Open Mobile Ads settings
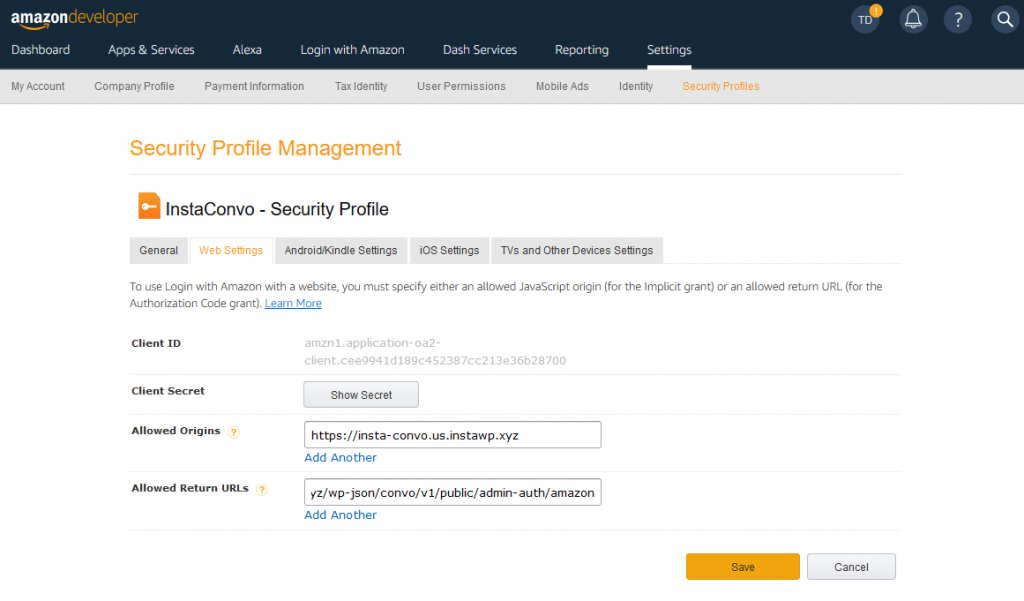 tap(562, 86)
